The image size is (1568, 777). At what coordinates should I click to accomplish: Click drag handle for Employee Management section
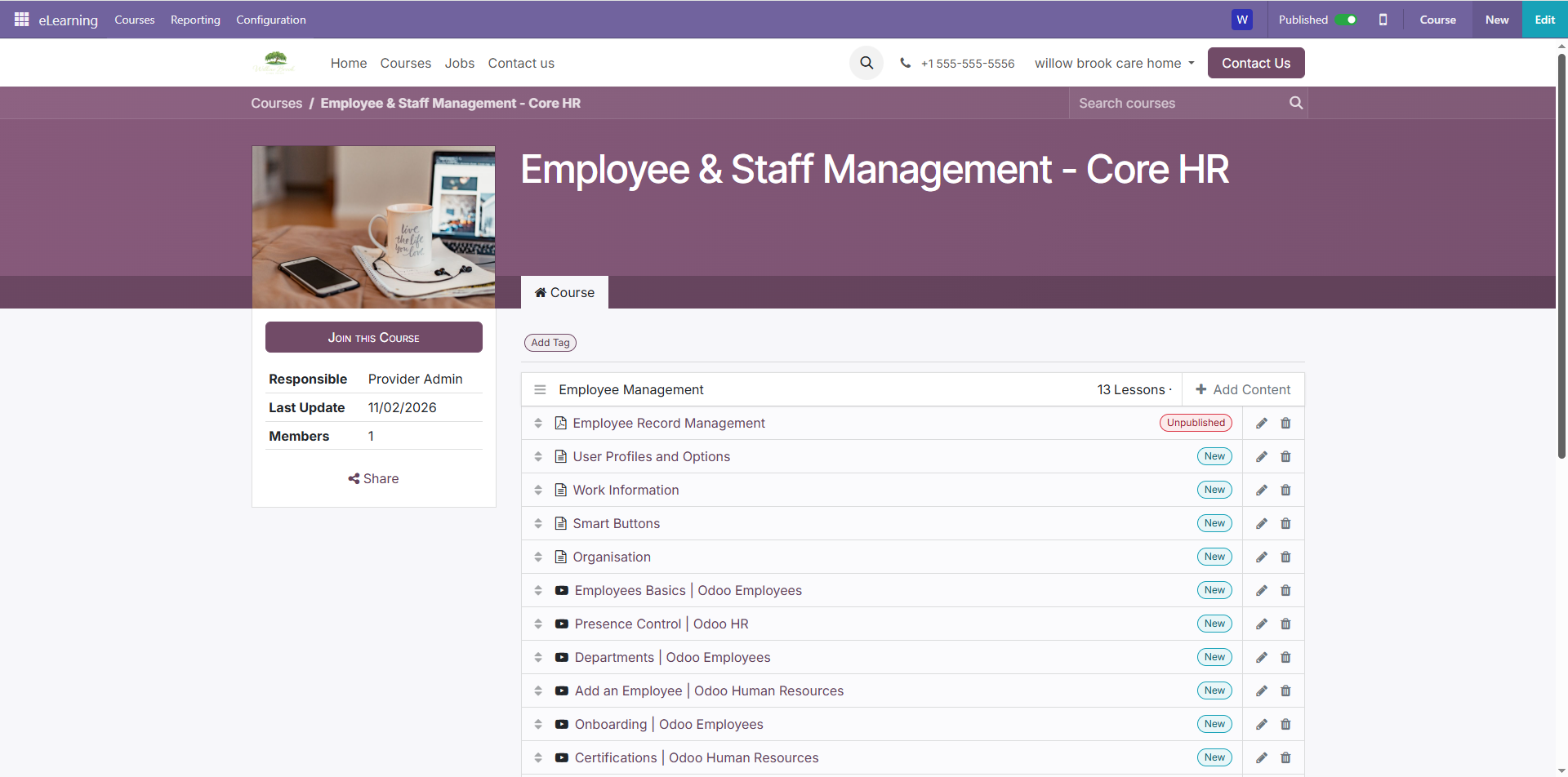click(540, 390)
